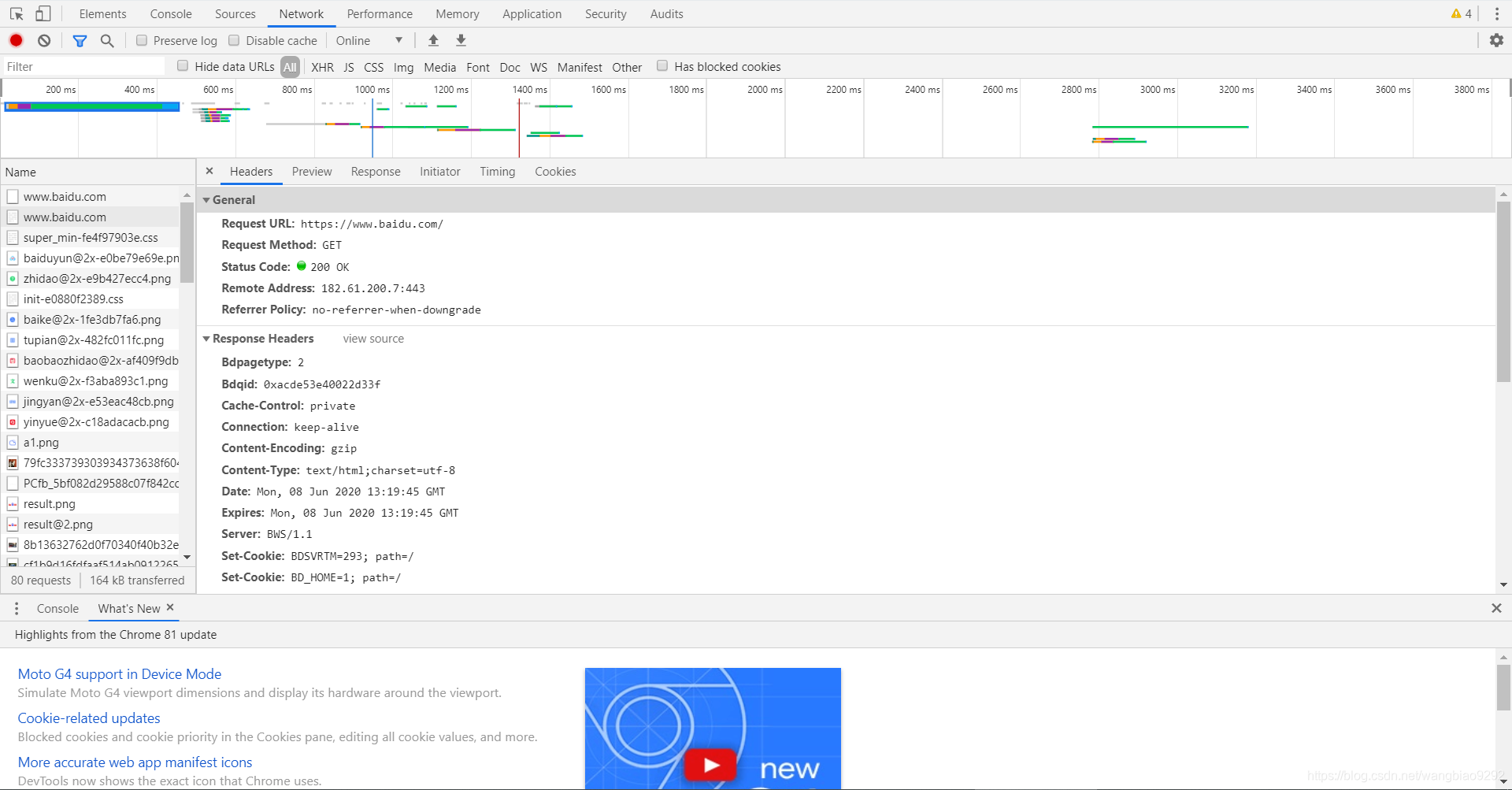The height and width of the screenshot is (790, 1512).
Task: Open the warnings counter showing 4
Action: pyautogui.click(x=1462, y=13)
